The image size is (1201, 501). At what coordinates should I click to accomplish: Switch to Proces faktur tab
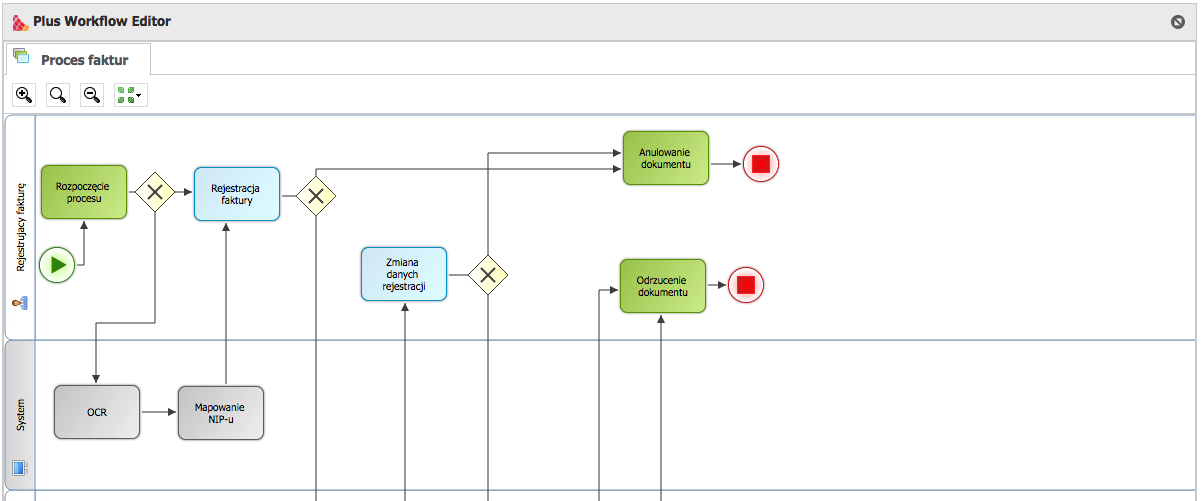[78, 60]
